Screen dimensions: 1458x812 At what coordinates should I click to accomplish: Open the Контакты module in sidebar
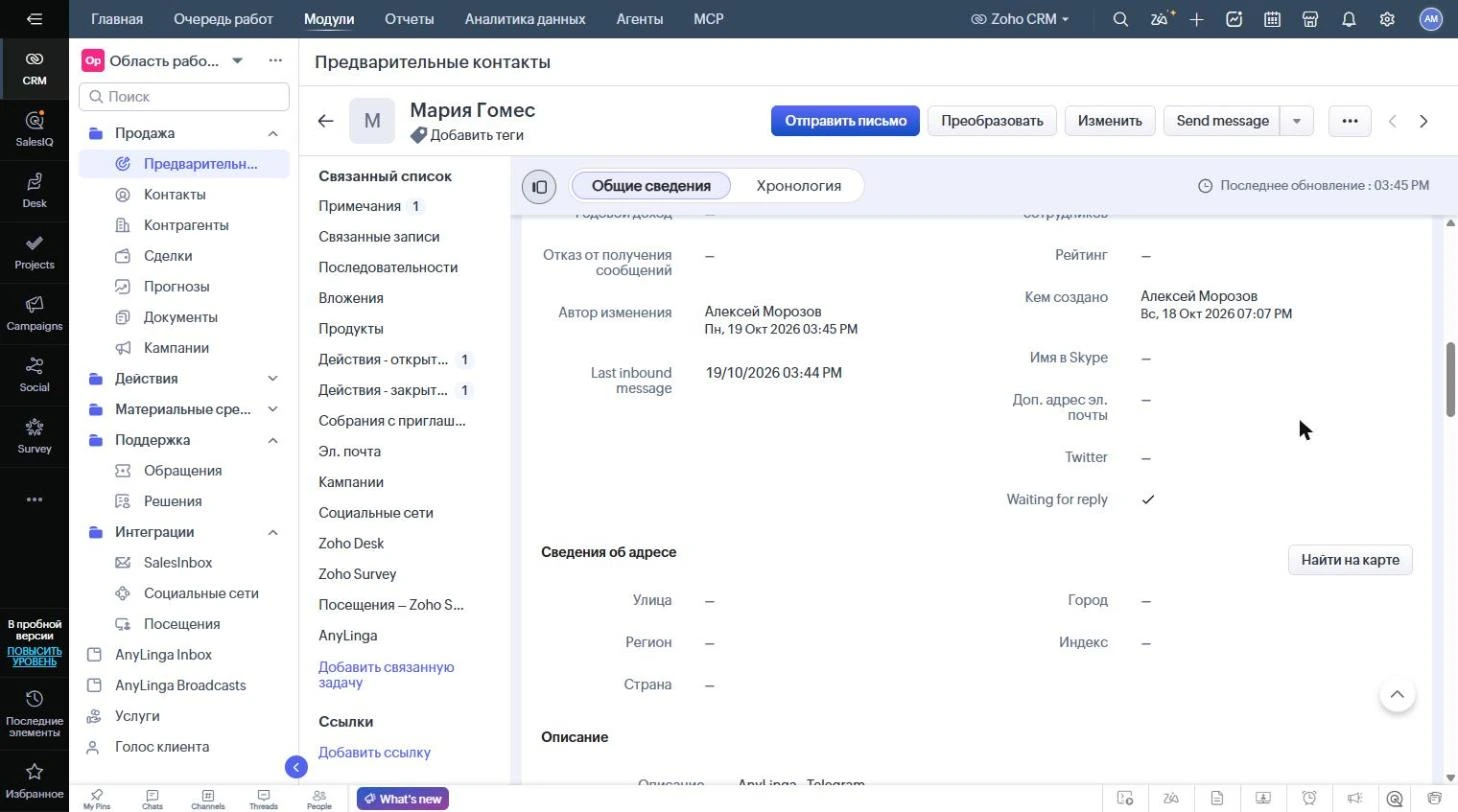click(175, 194)
